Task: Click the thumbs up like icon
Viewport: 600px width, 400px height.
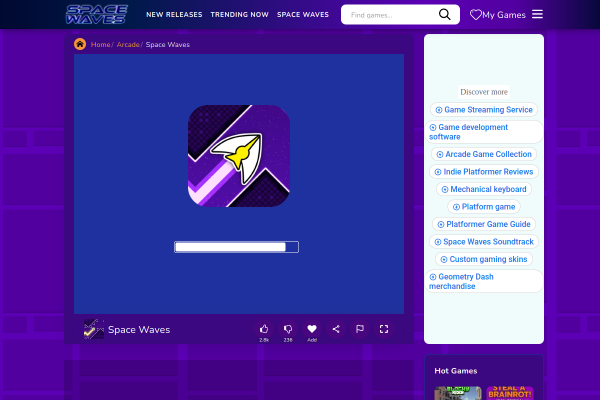Action: (x=264, y=329)
